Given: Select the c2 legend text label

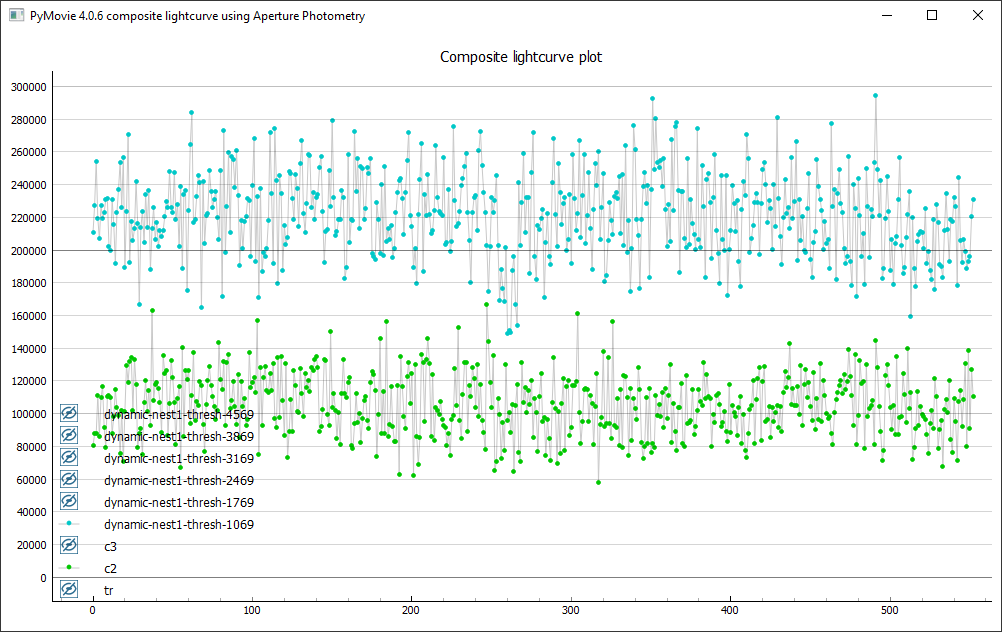Looking at the screenshot, I should coord(111,568).
